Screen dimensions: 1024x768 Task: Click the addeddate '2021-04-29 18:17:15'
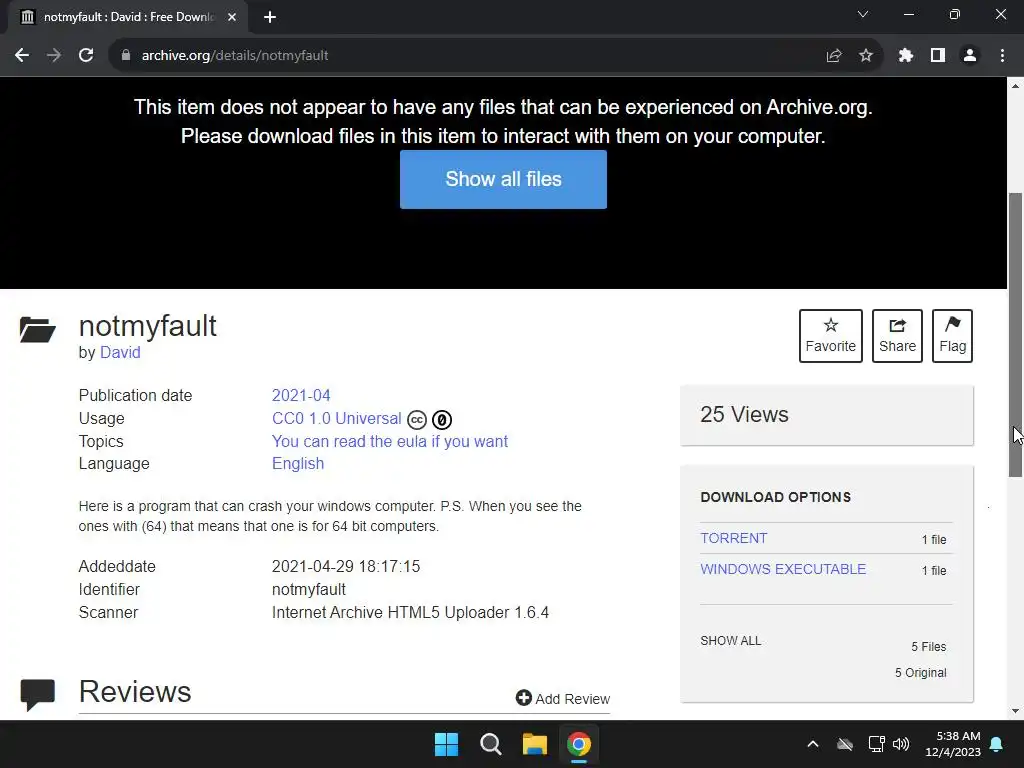[x=346, y=567]
